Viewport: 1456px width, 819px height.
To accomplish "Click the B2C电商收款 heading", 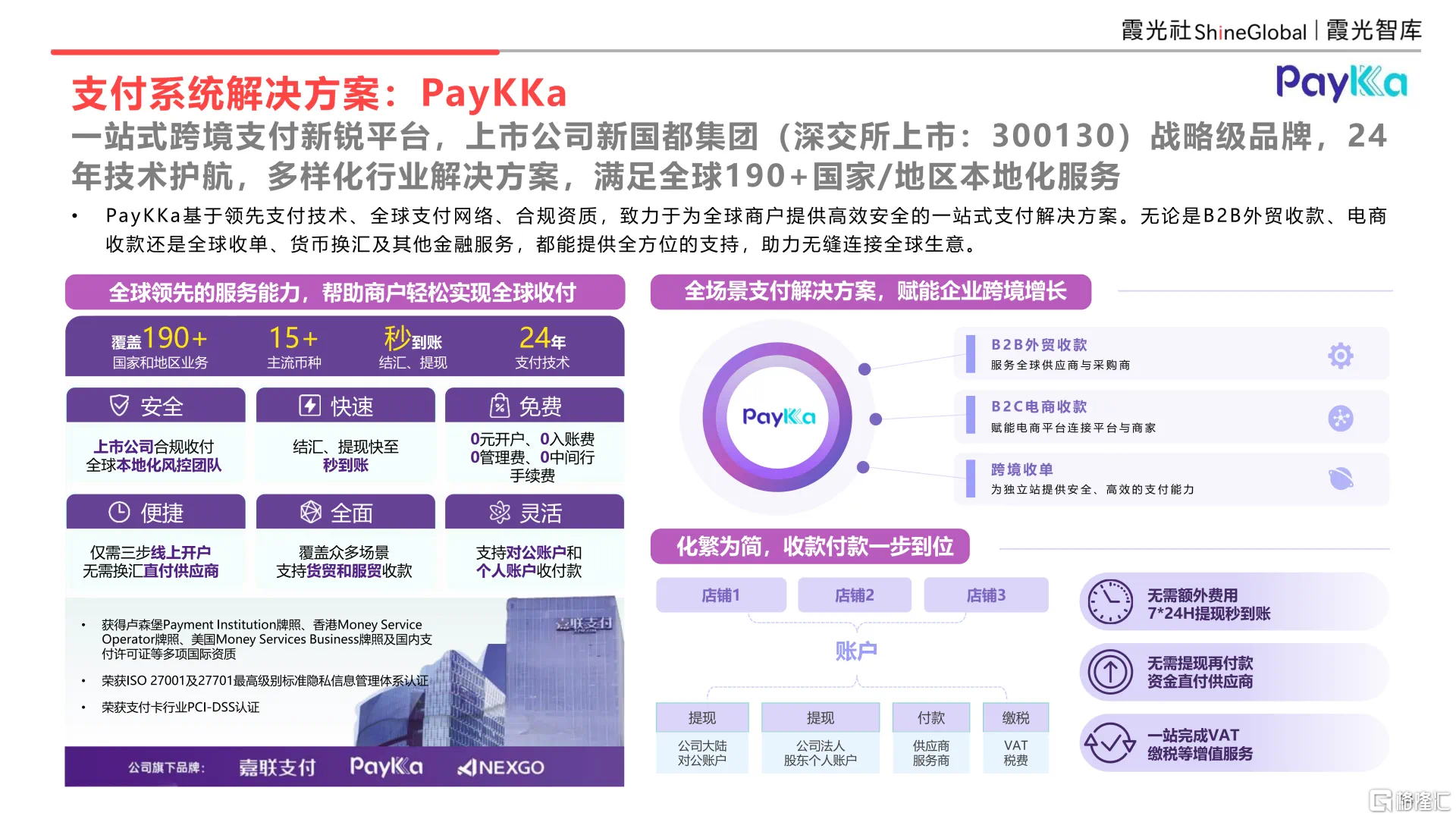I will (x=1039, y=406).
